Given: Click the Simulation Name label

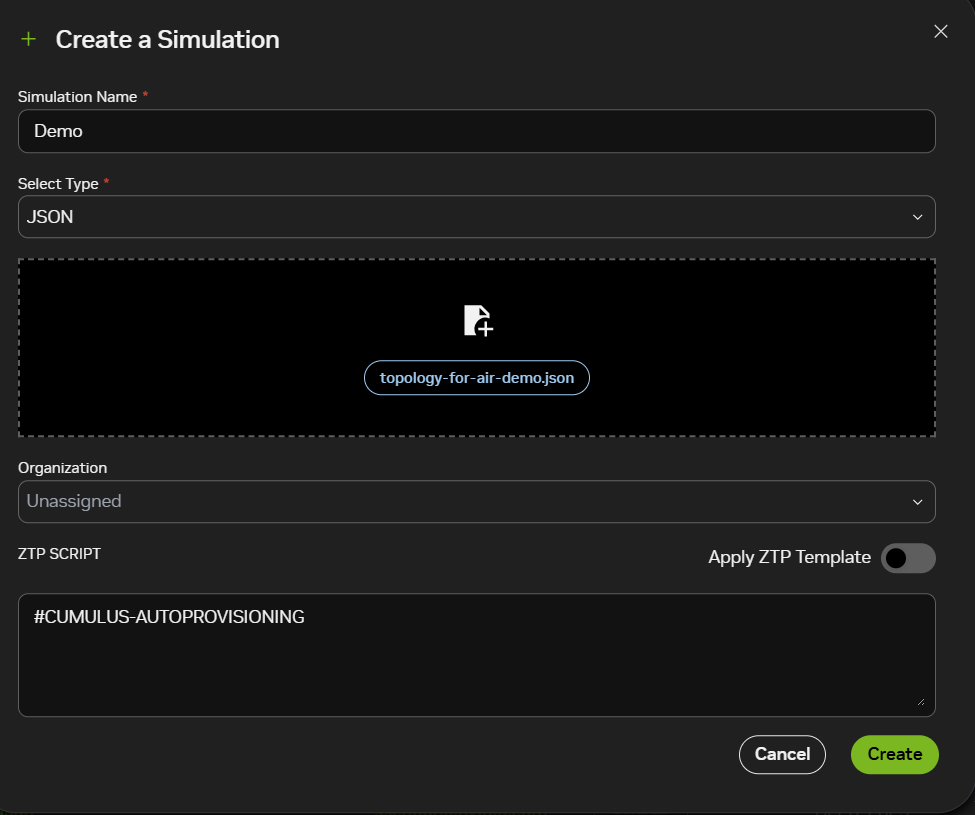Looking at the screenshot, I should [x=78, y=96].
